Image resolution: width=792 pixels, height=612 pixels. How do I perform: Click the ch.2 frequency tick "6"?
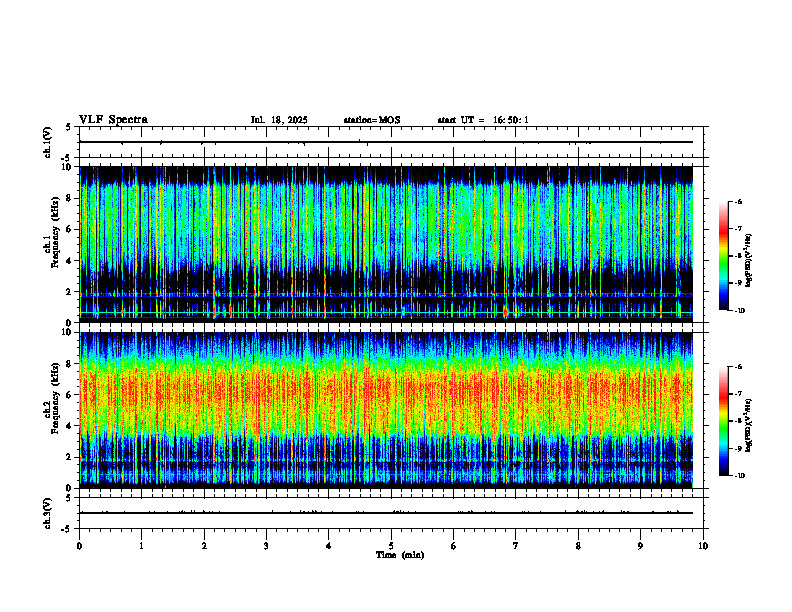(x=70, y=395)
